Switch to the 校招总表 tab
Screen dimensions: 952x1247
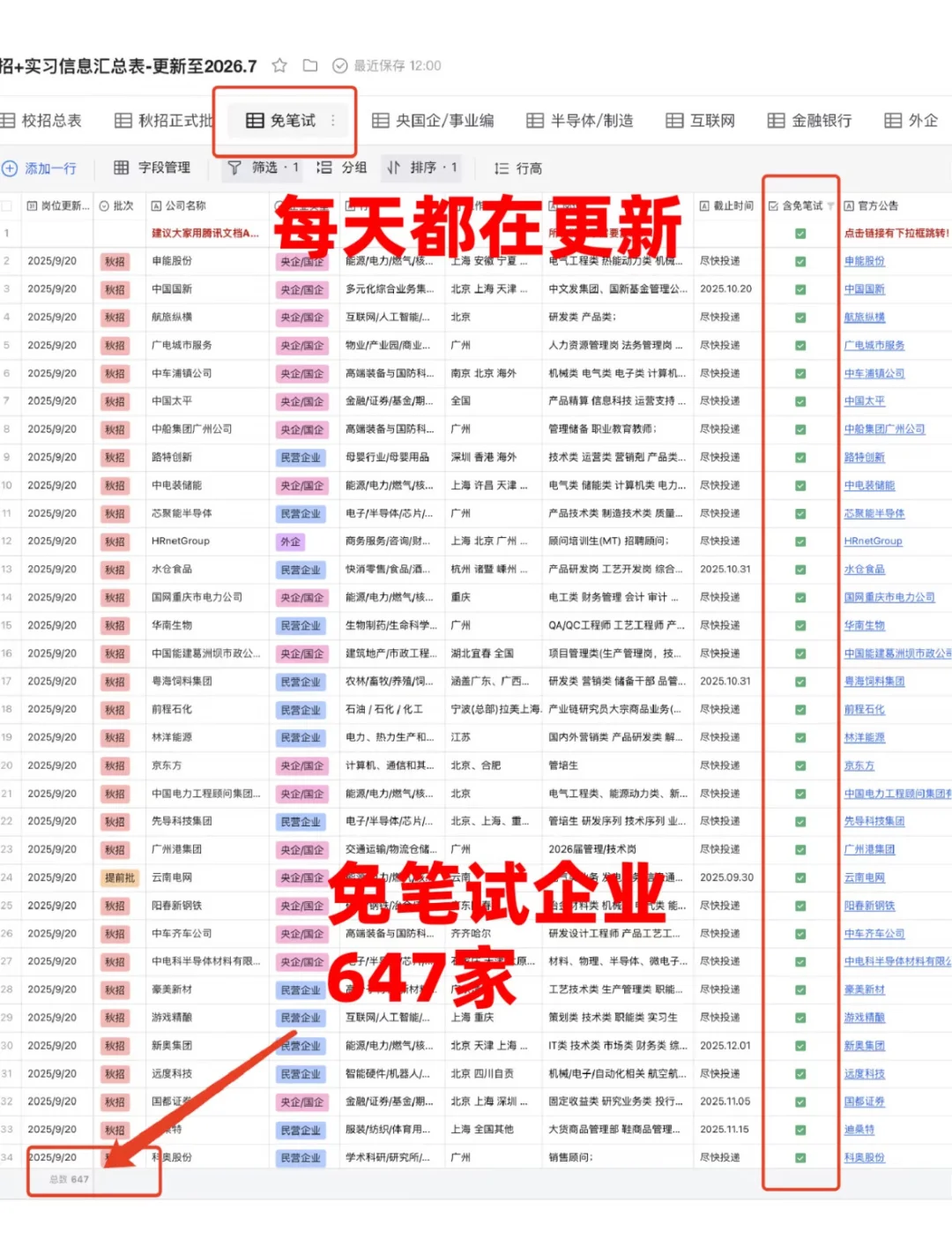tap(41, 121)
